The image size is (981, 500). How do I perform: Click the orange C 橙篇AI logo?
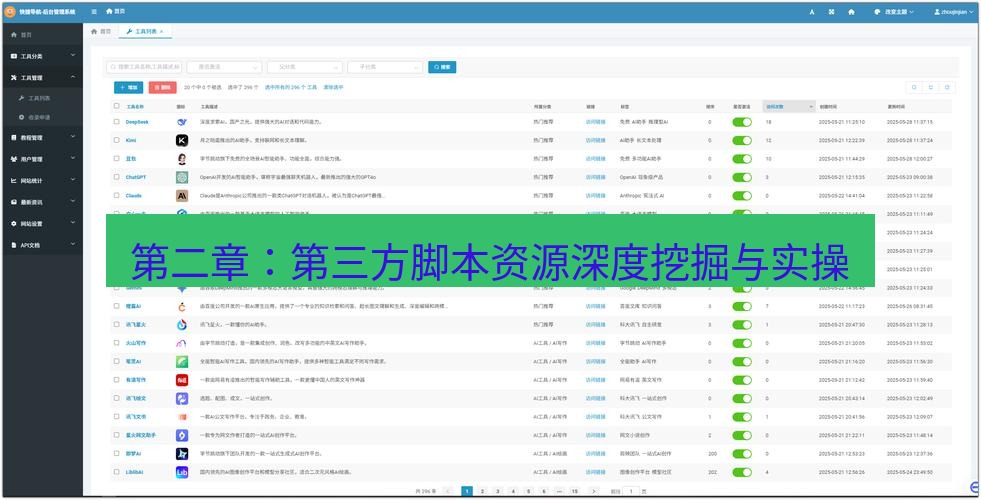pos(181,307)
